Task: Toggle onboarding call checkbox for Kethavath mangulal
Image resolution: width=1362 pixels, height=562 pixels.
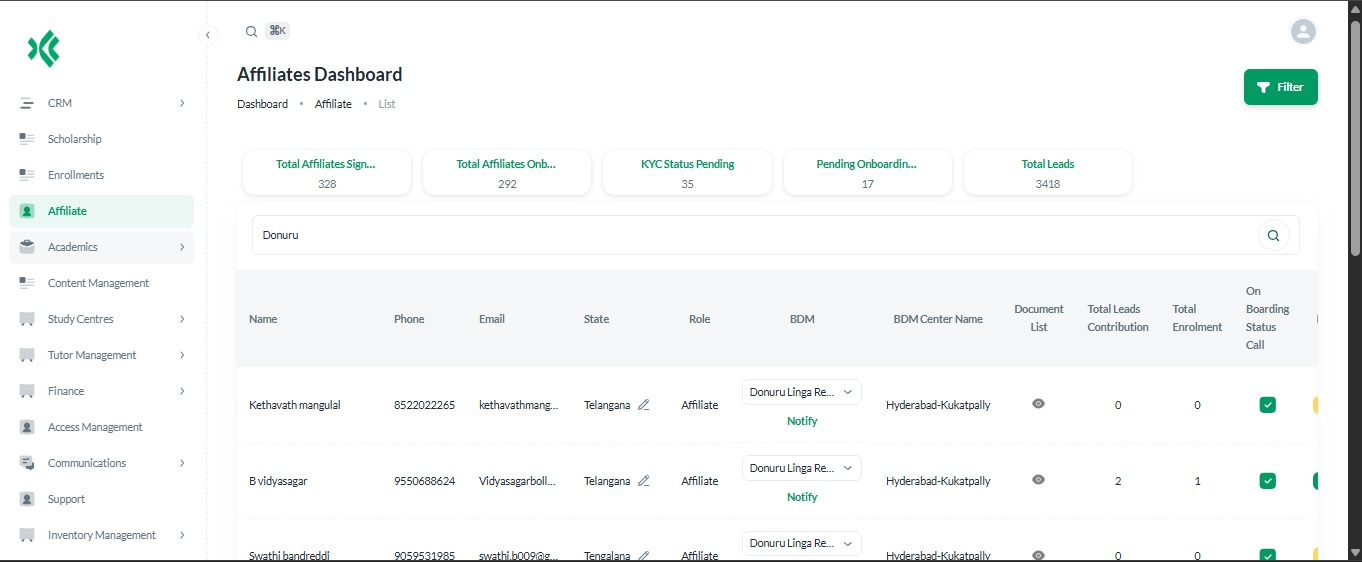Action: click(1267, 405)
